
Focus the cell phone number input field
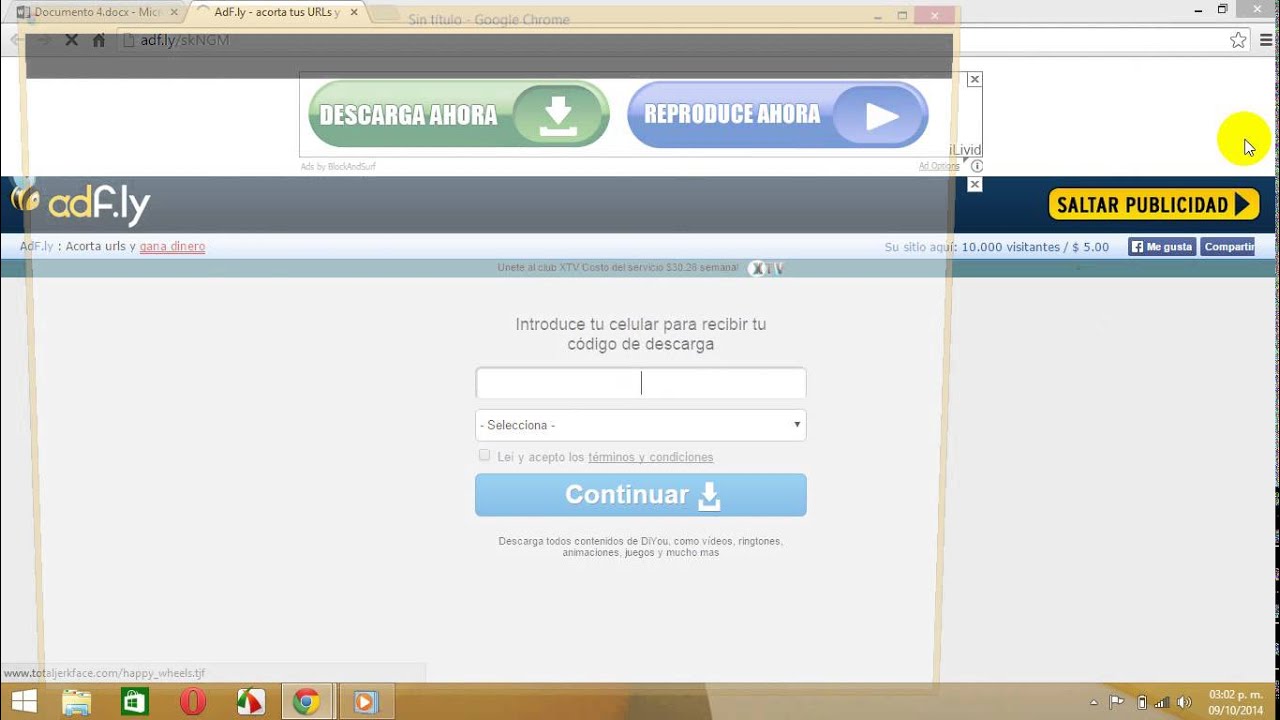tap(640, 383)
